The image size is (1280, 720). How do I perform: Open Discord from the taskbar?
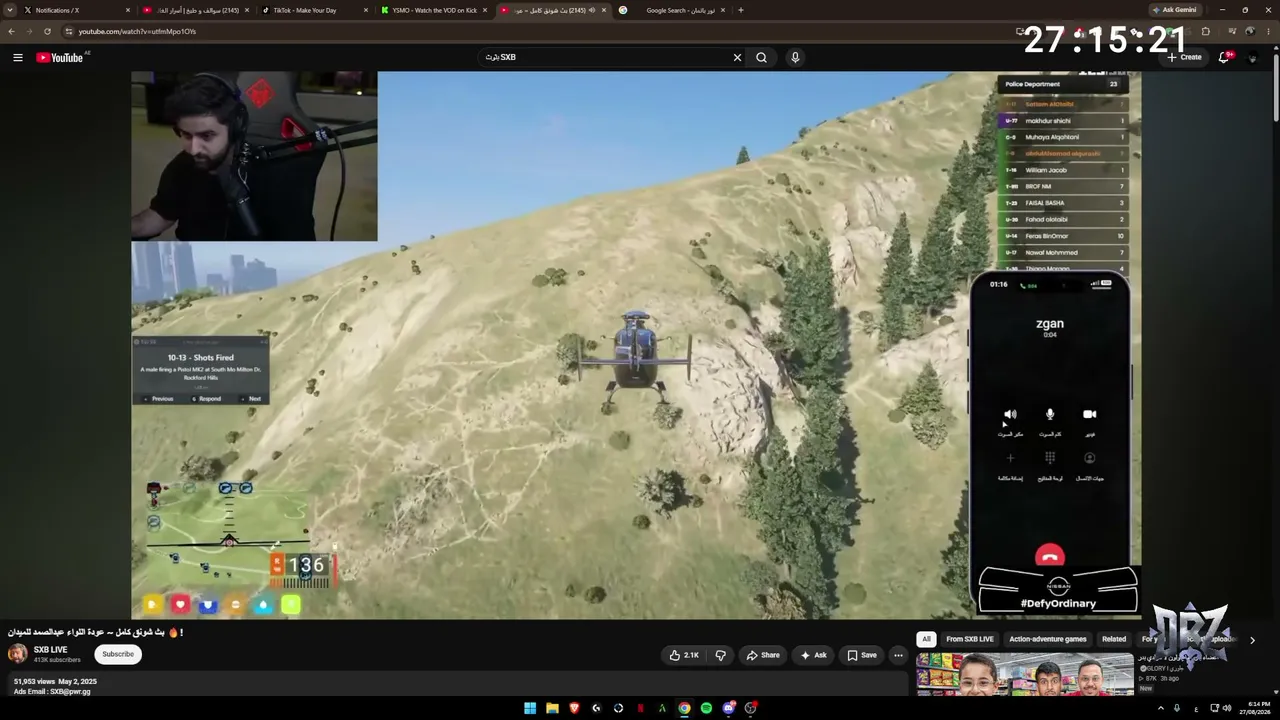[728, 708]
